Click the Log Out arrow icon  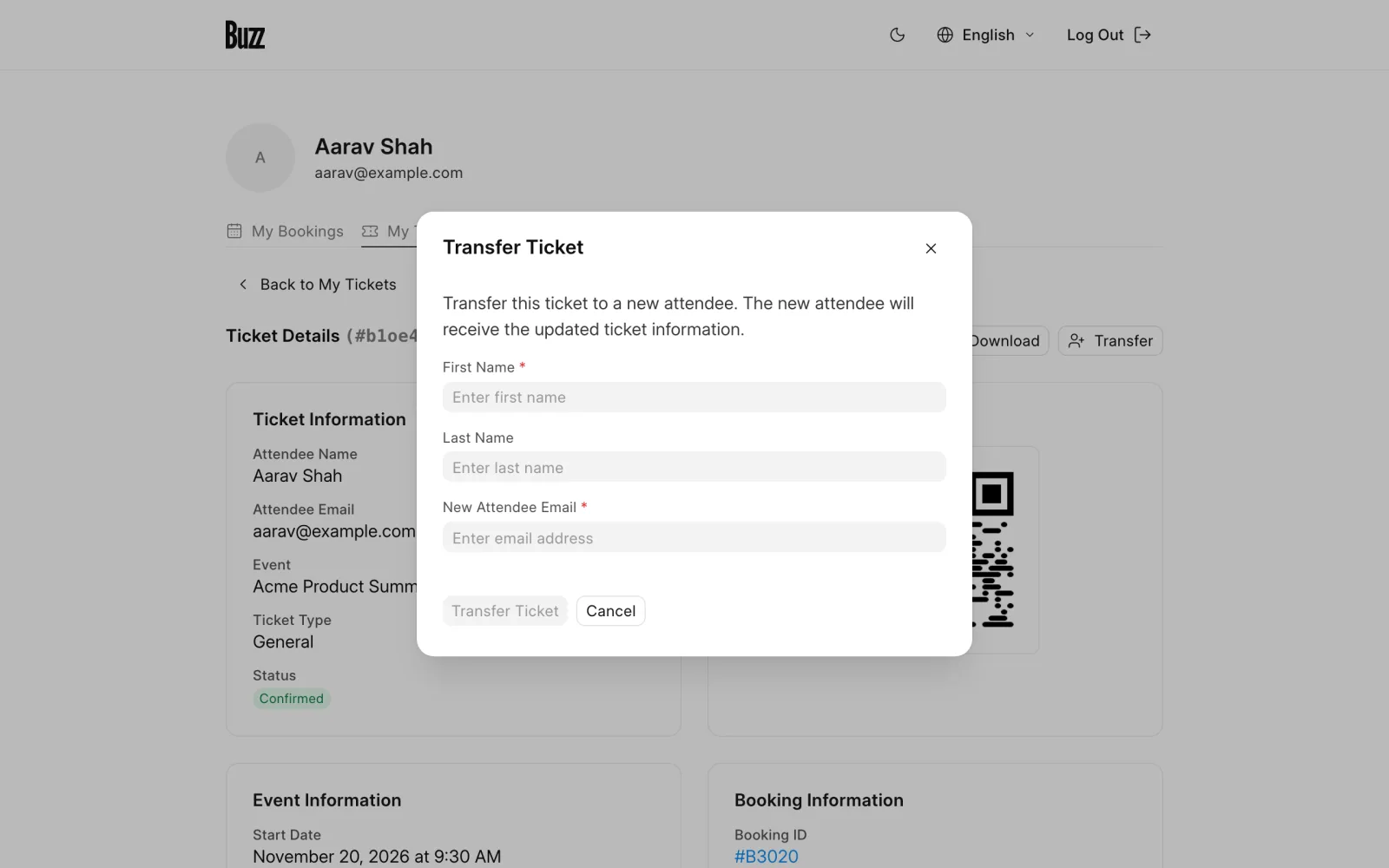(x=1142, y=35)
